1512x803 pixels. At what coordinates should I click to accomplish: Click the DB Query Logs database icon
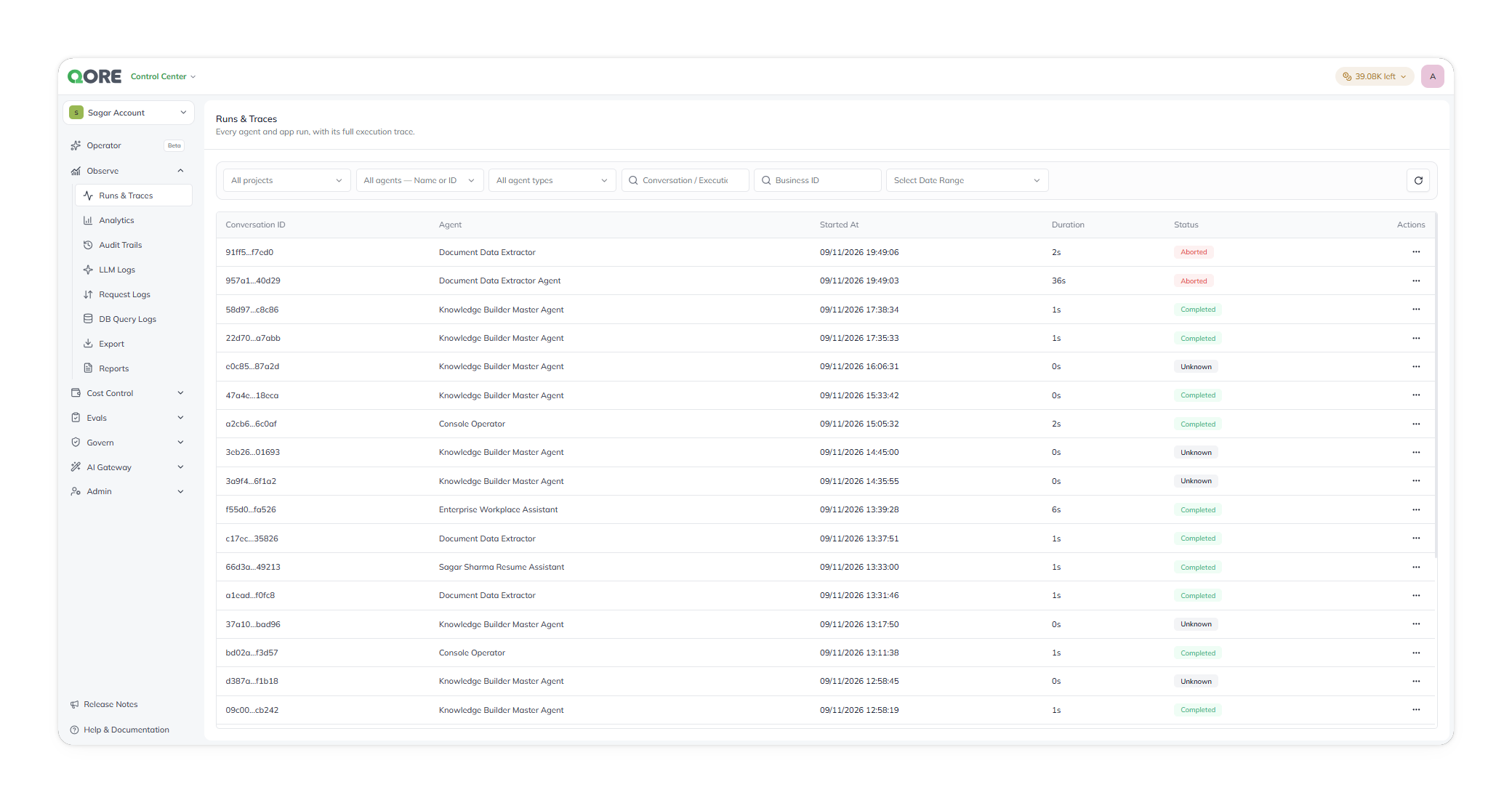(88, 319)
